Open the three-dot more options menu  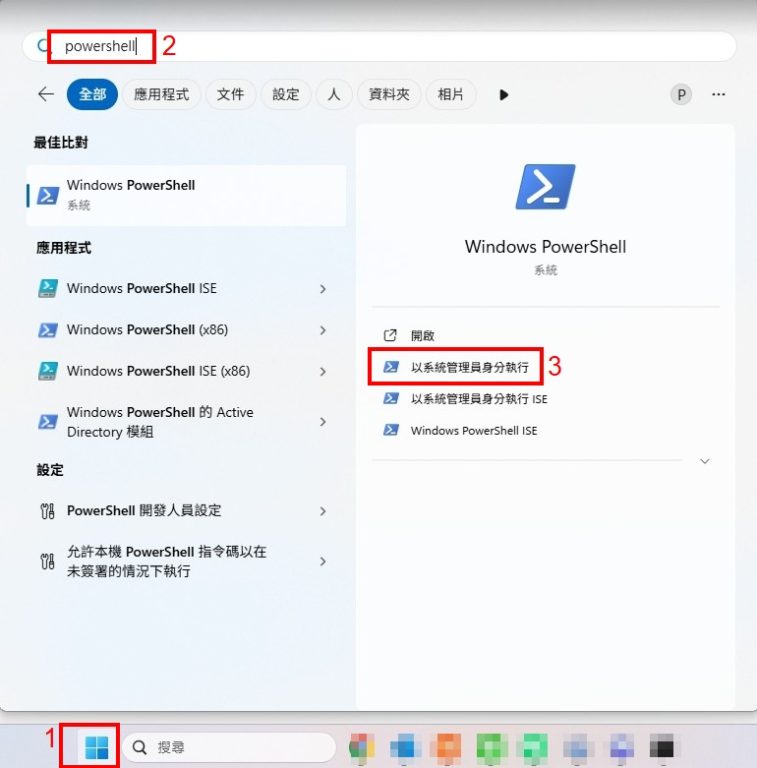click(x=718, y=94)
